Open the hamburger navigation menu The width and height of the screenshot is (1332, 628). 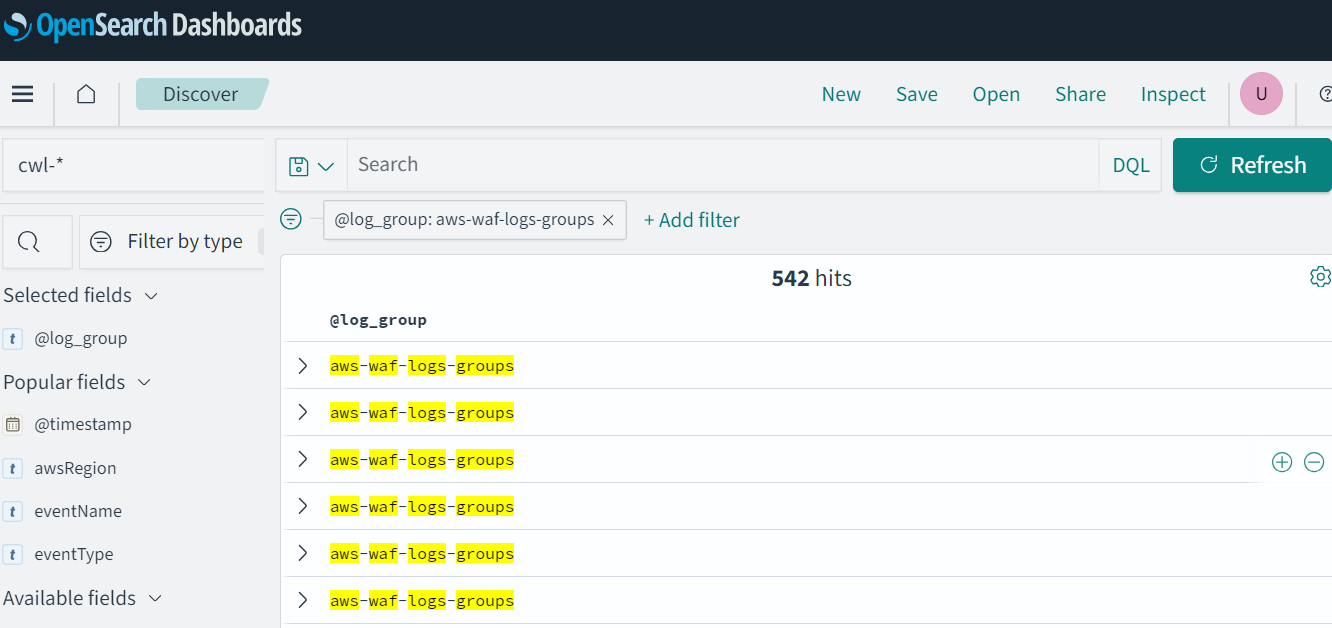point(23,94)
